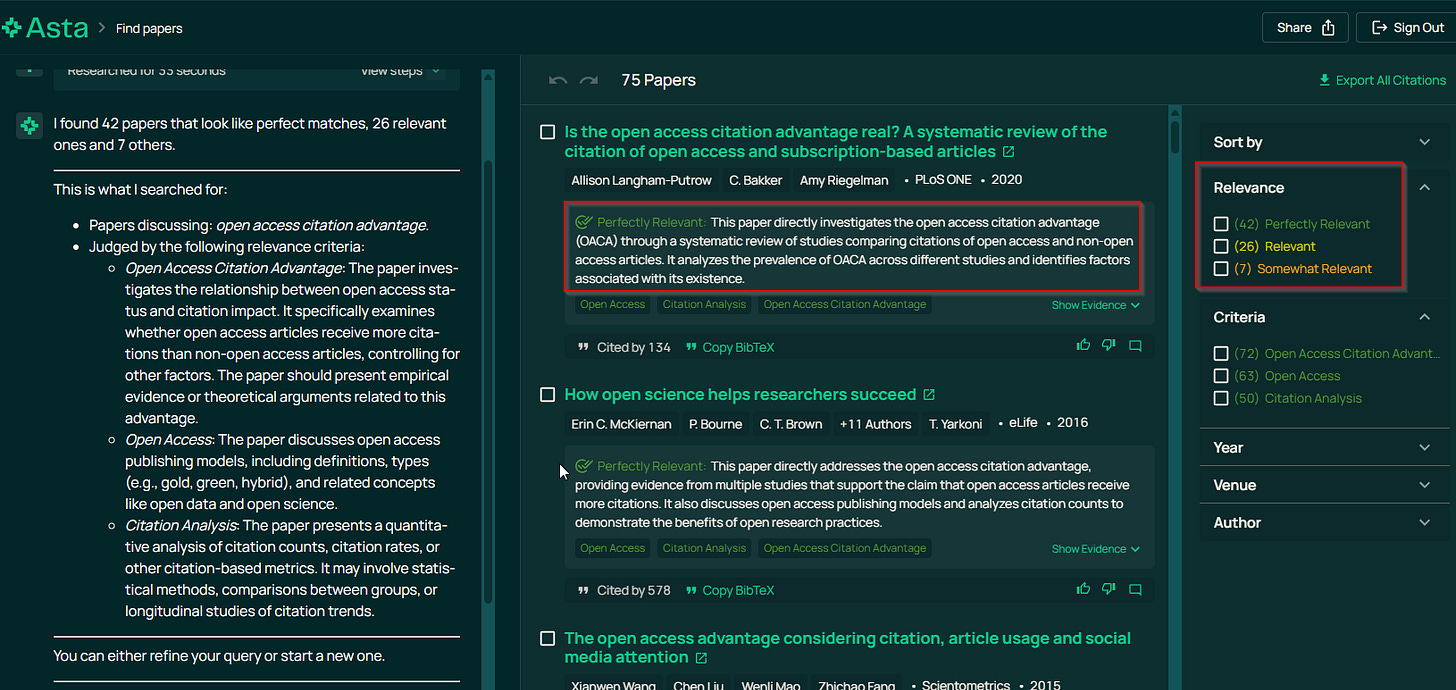The image size is (1456, 690).
Task: Click the undo arrow icon
Action: point(558,80)
